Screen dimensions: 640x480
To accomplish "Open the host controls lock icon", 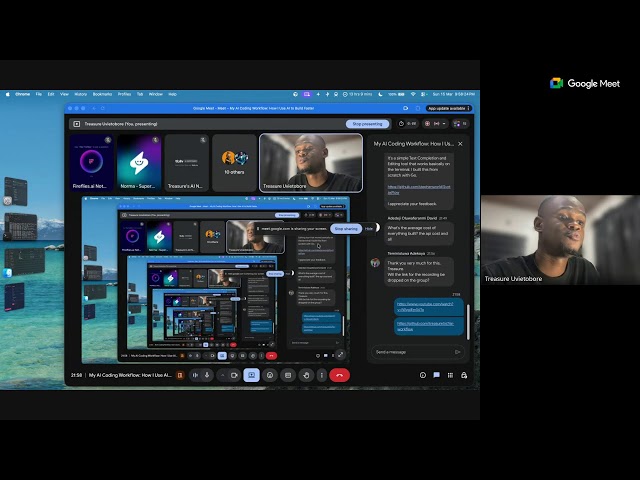I will coord(464,375).
